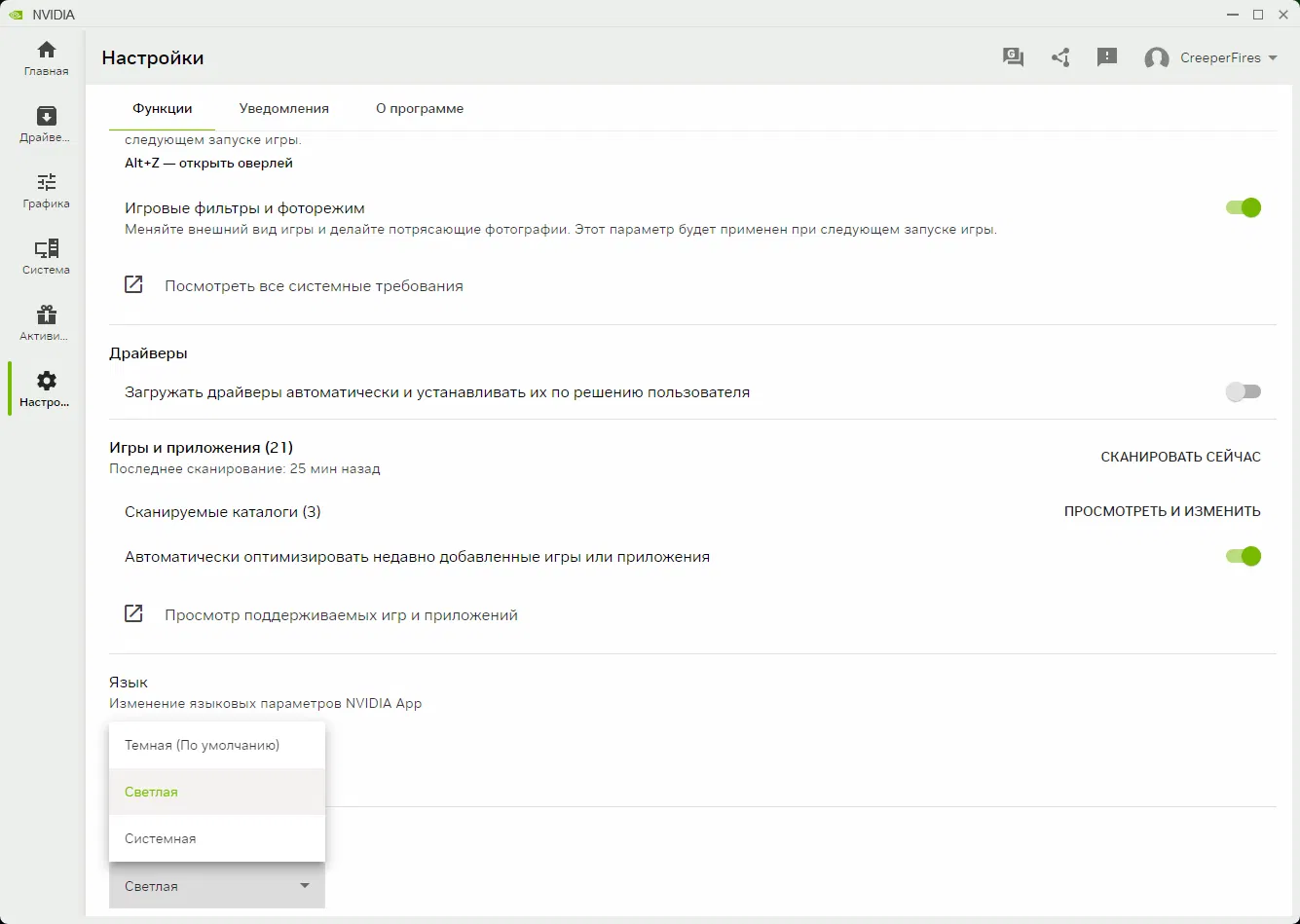Maximize the NVIDIA window
The image size is (1300, 924).
click(x=1258, y=15)
